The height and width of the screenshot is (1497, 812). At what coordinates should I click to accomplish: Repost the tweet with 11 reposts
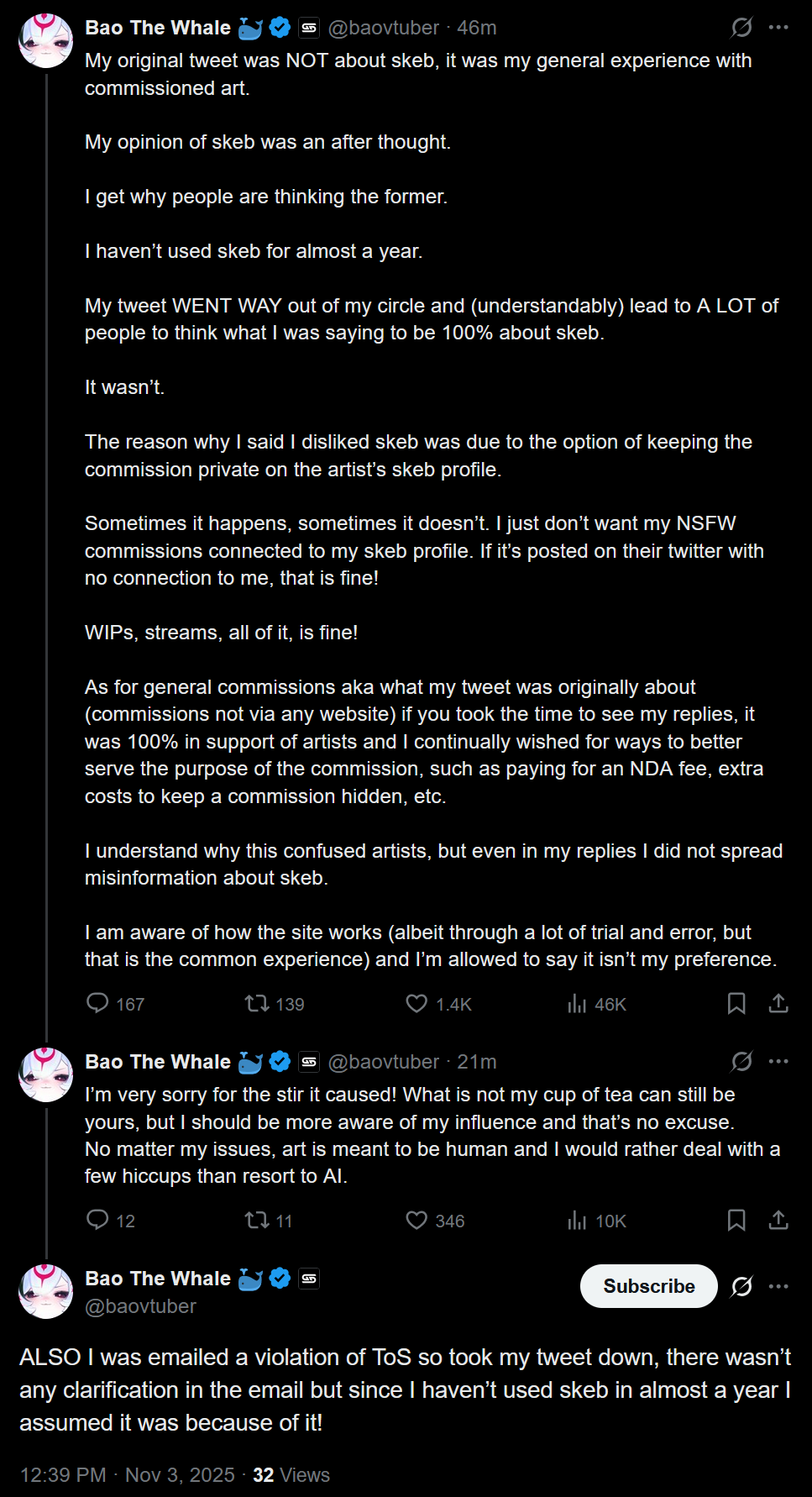[256, 1220]
